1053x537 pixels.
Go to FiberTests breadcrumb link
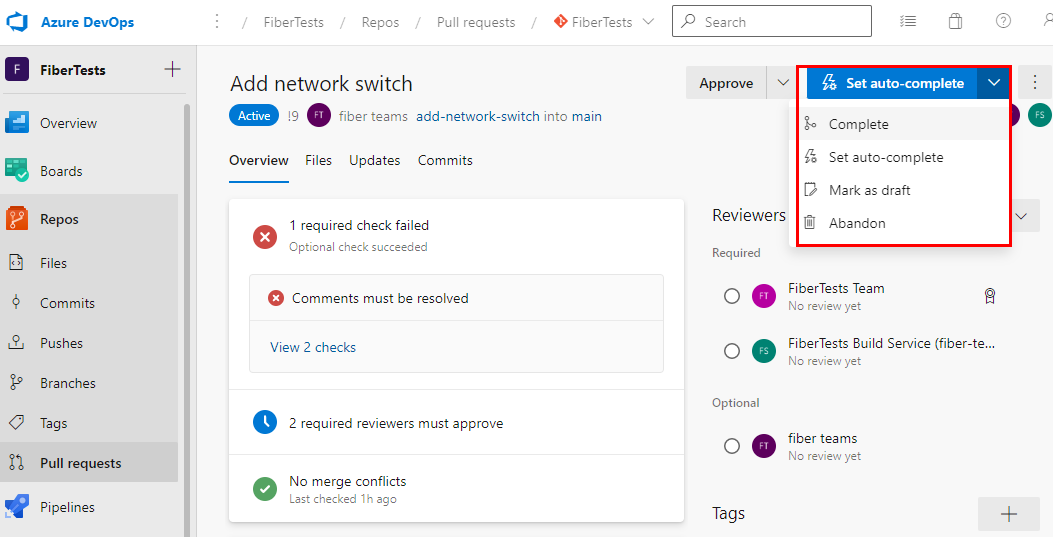[x=293, y=22]
